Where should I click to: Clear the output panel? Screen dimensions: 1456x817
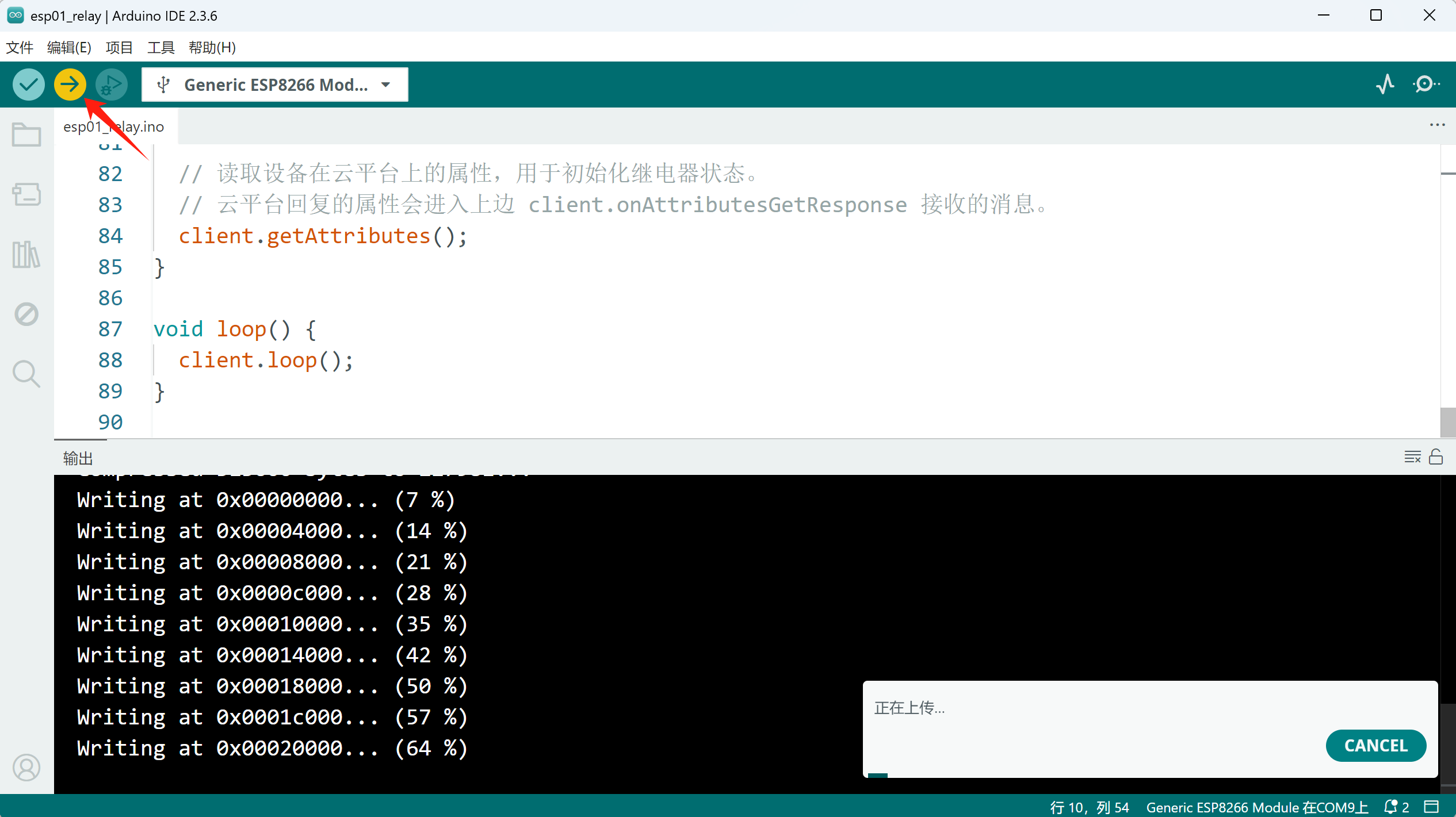1412,457
